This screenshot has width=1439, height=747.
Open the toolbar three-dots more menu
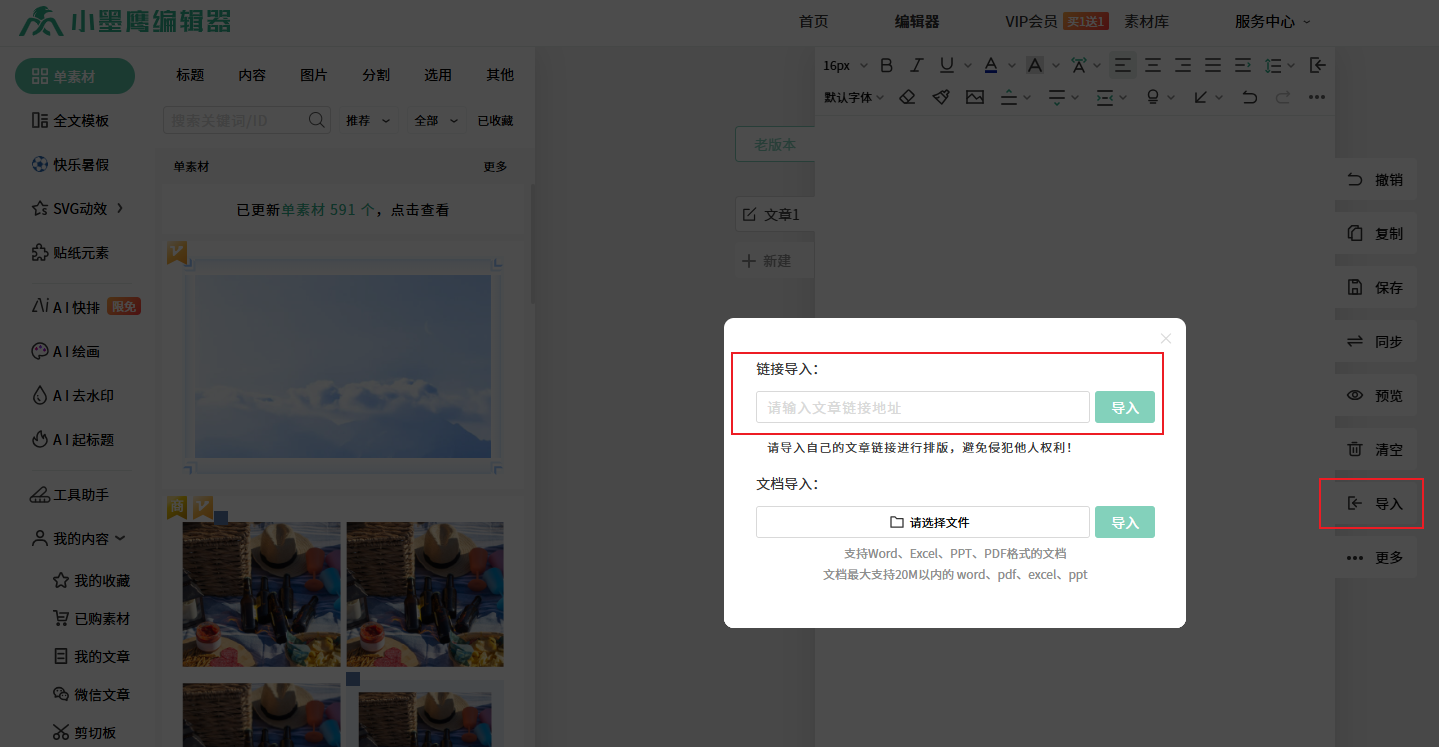pyautogui.click(x=1317, y=97)
